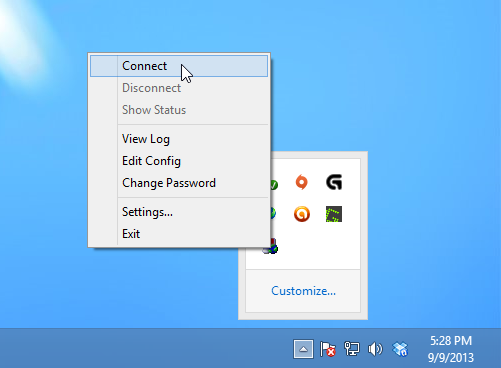Collapse the hidden icons arrow on taskbar

click(x=303, y=349)
